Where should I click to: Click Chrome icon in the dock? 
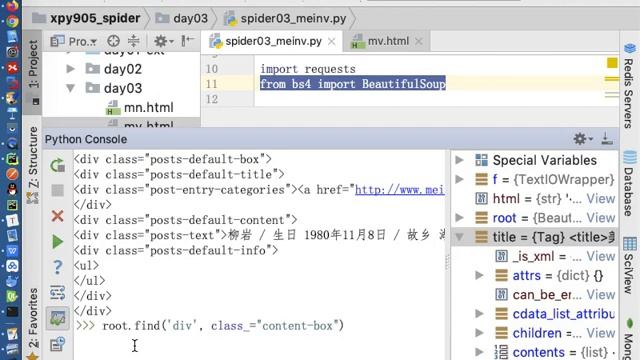12,20
